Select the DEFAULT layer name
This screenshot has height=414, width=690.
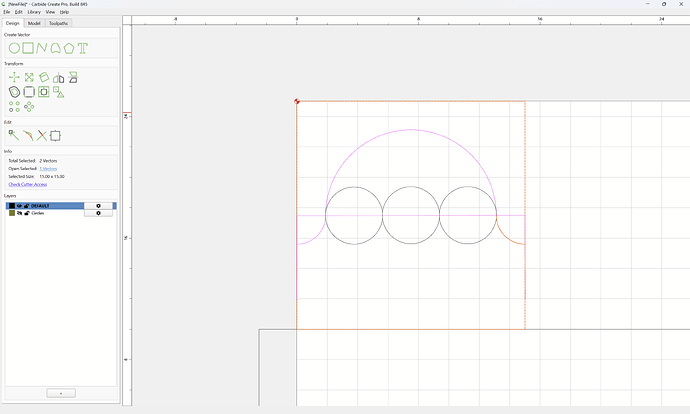click(x=40, y=206)
